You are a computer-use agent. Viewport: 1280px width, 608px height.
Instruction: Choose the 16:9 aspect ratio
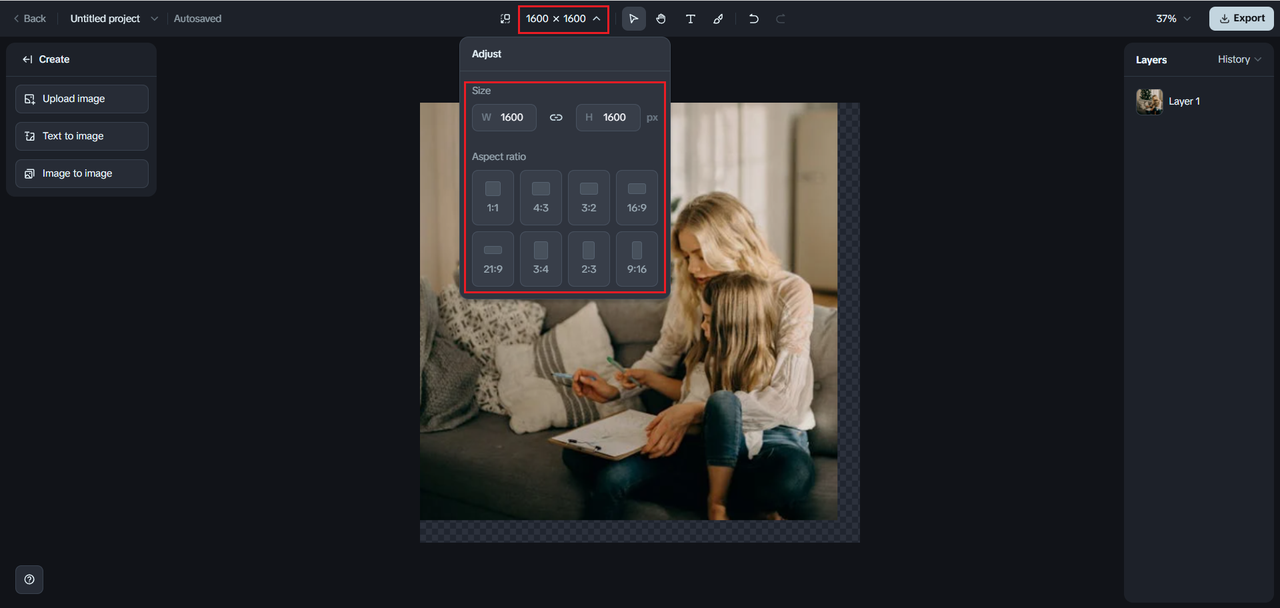tap(637, 197)
